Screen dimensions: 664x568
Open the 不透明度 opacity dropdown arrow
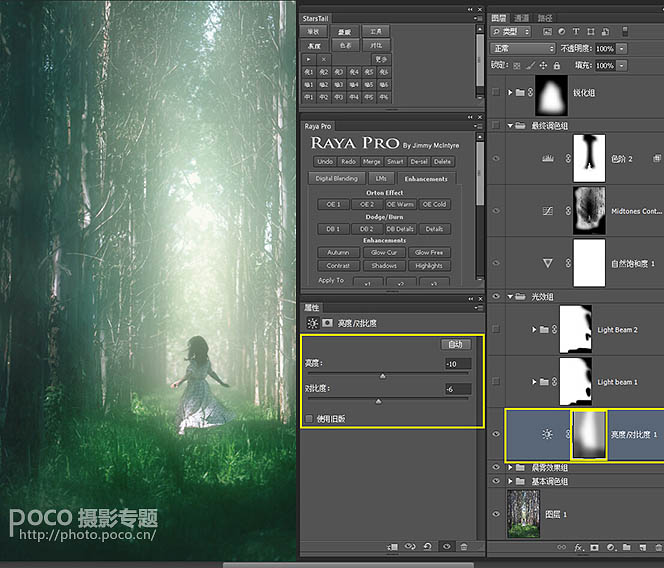[622, 49]
